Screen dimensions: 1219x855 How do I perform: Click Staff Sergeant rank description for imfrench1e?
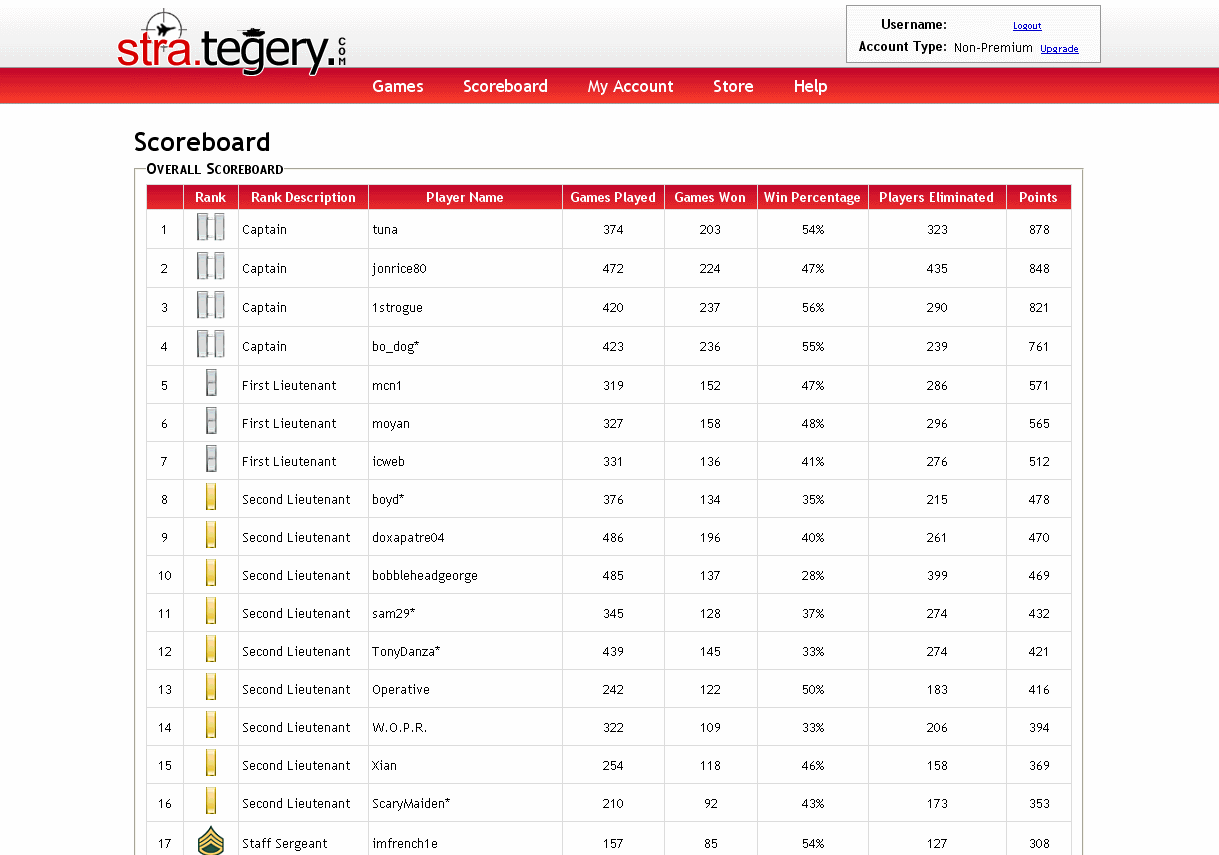point(285,843)
